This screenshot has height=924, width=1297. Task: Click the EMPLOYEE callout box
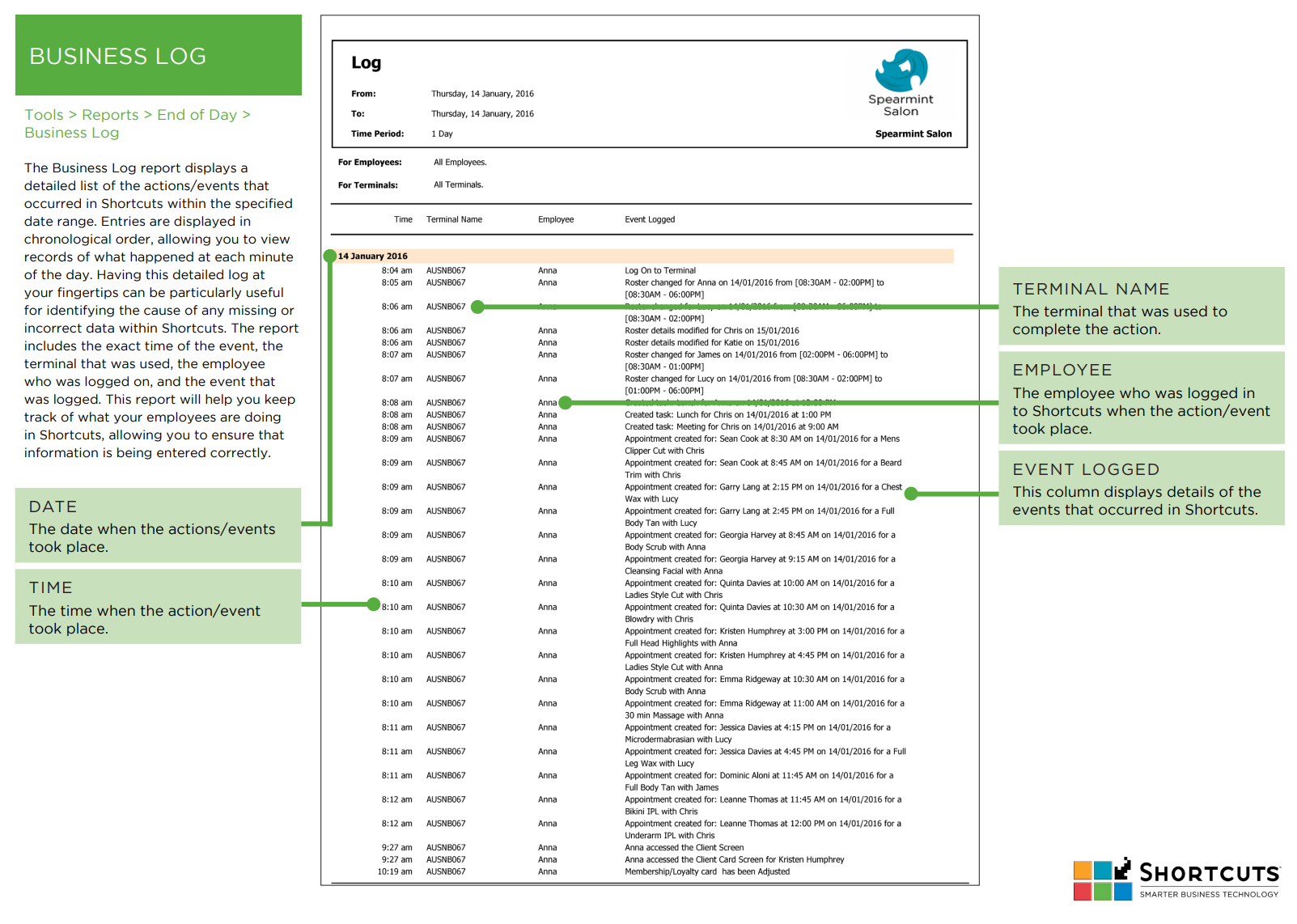pyautogui.click(x=1142, y=398)
